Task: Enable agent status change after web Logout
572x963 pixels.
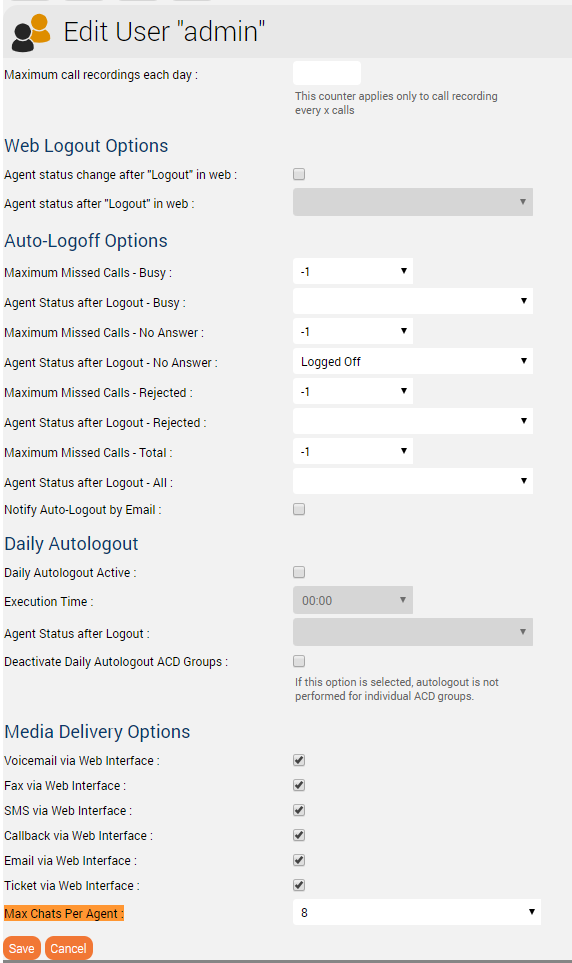Action: (x=299, y=174)
